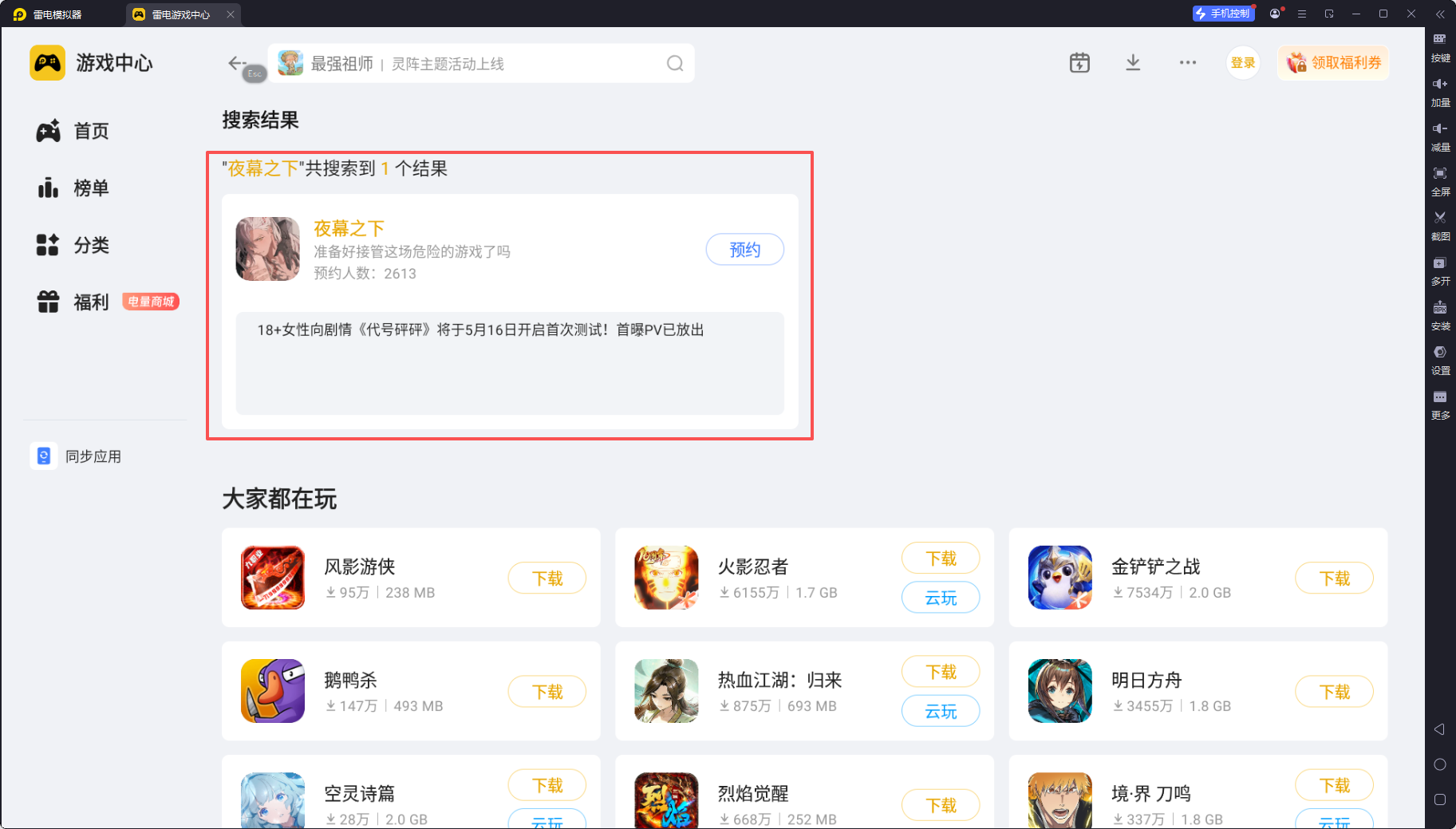This screenshot has width=1456, height=829.
Task: Click the 电量商城 badge
Action: [151, 302]
